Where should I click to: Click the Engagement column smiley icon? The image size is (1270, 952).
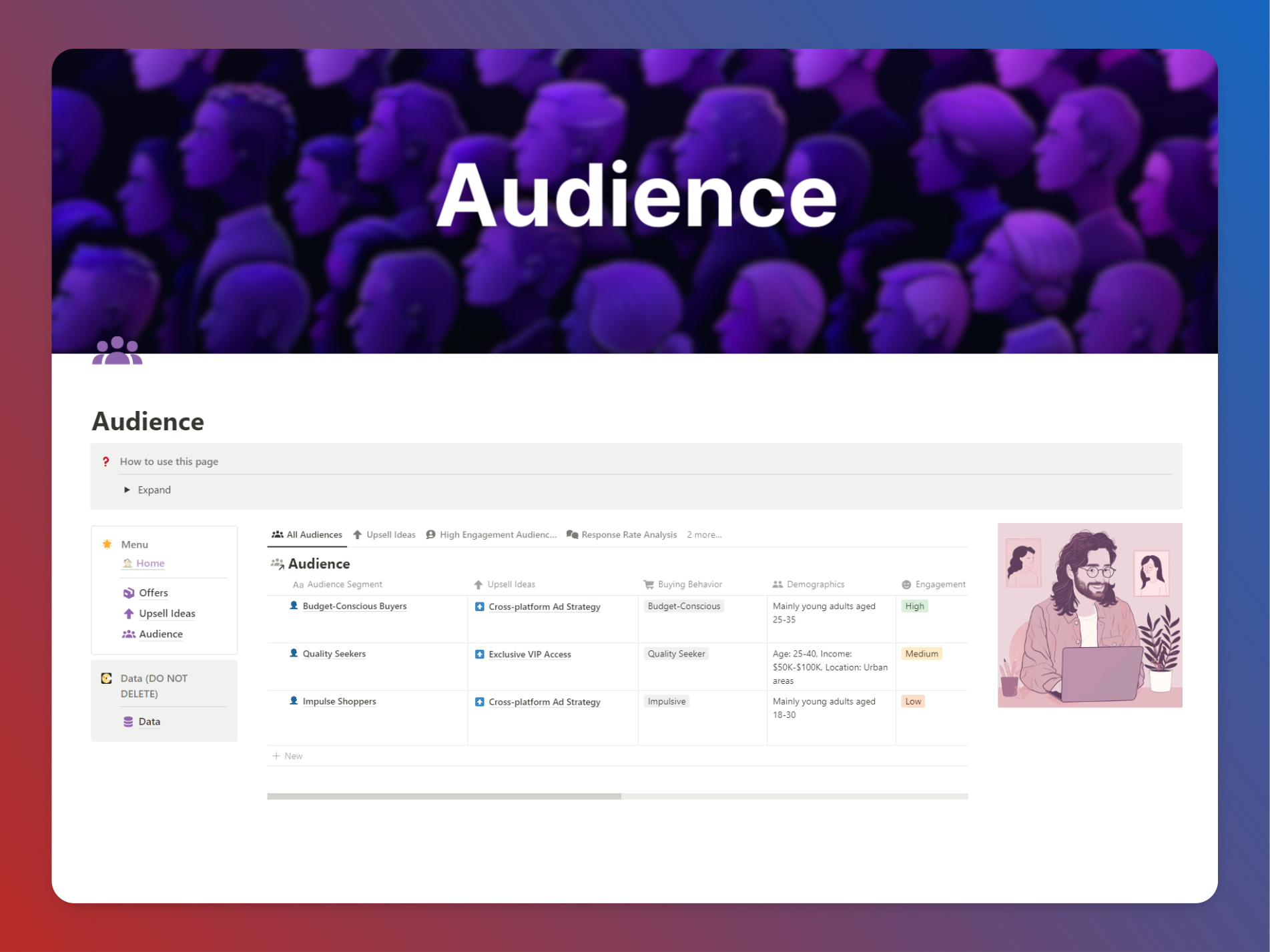point(906,584)
